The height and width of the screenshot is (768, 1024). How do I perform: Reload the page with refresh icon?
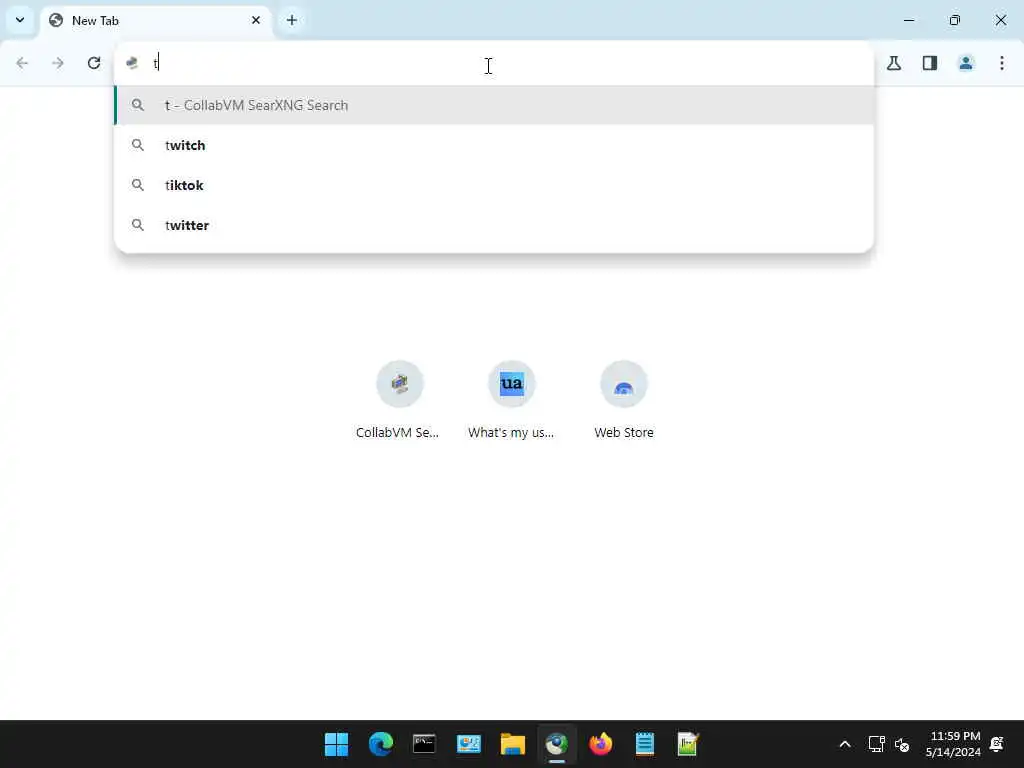(x=94, y=63)
